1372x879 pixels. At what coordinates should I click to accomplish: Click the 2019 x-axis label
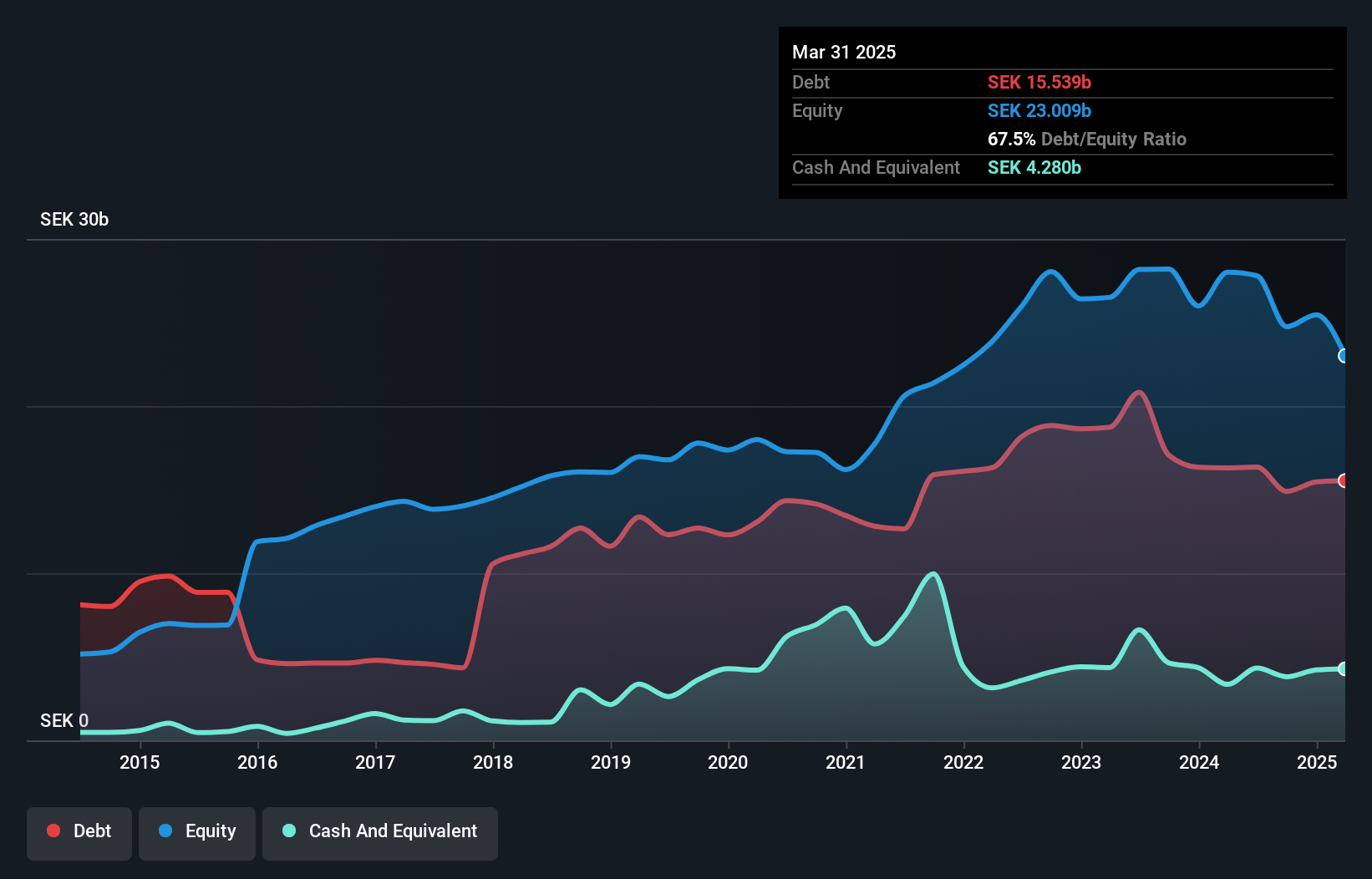pyautogui.click(x=611, y=762)
